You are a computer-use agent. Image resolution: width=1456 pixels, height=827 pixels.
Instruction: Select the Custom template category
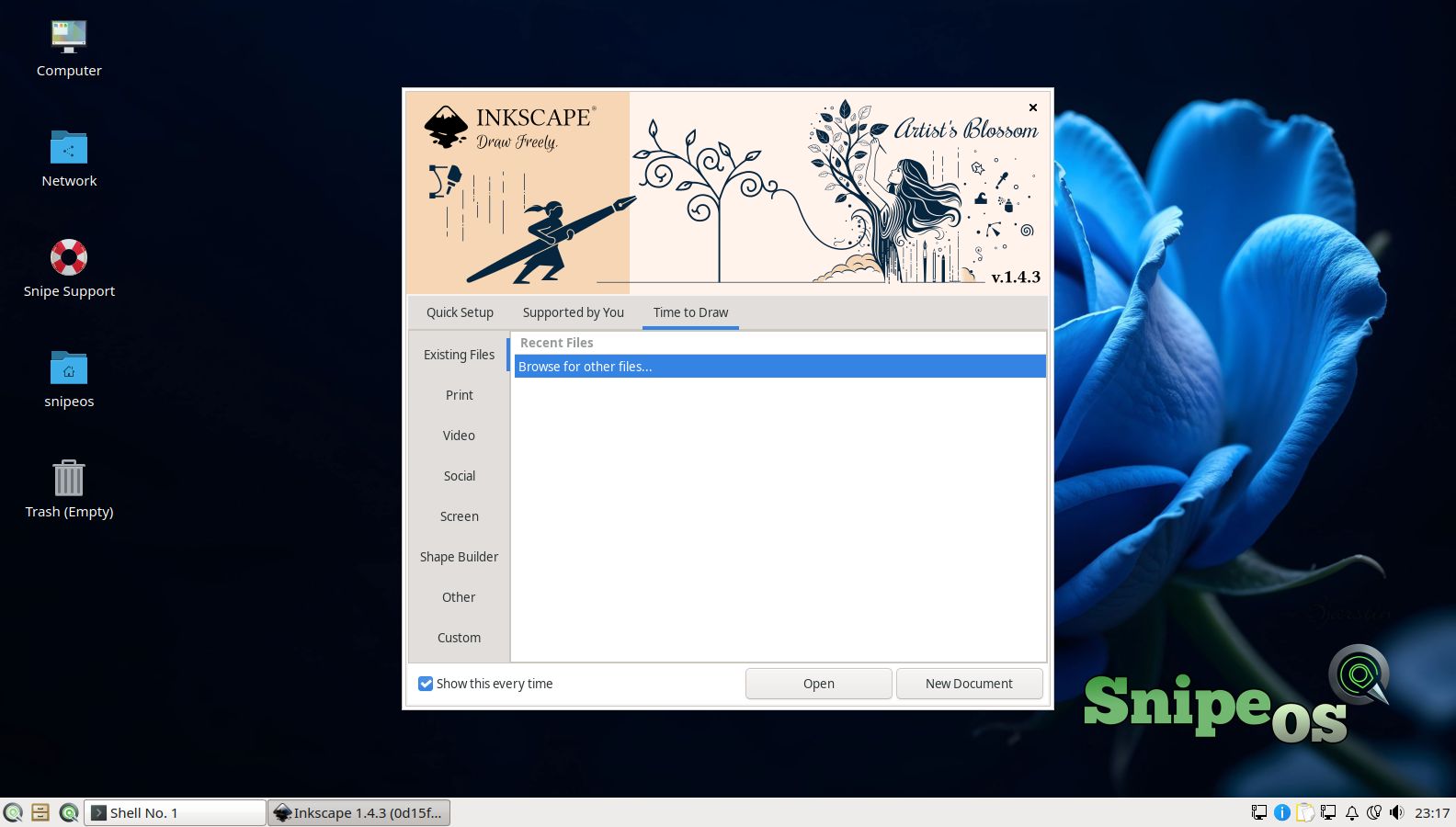coord(459,638)
